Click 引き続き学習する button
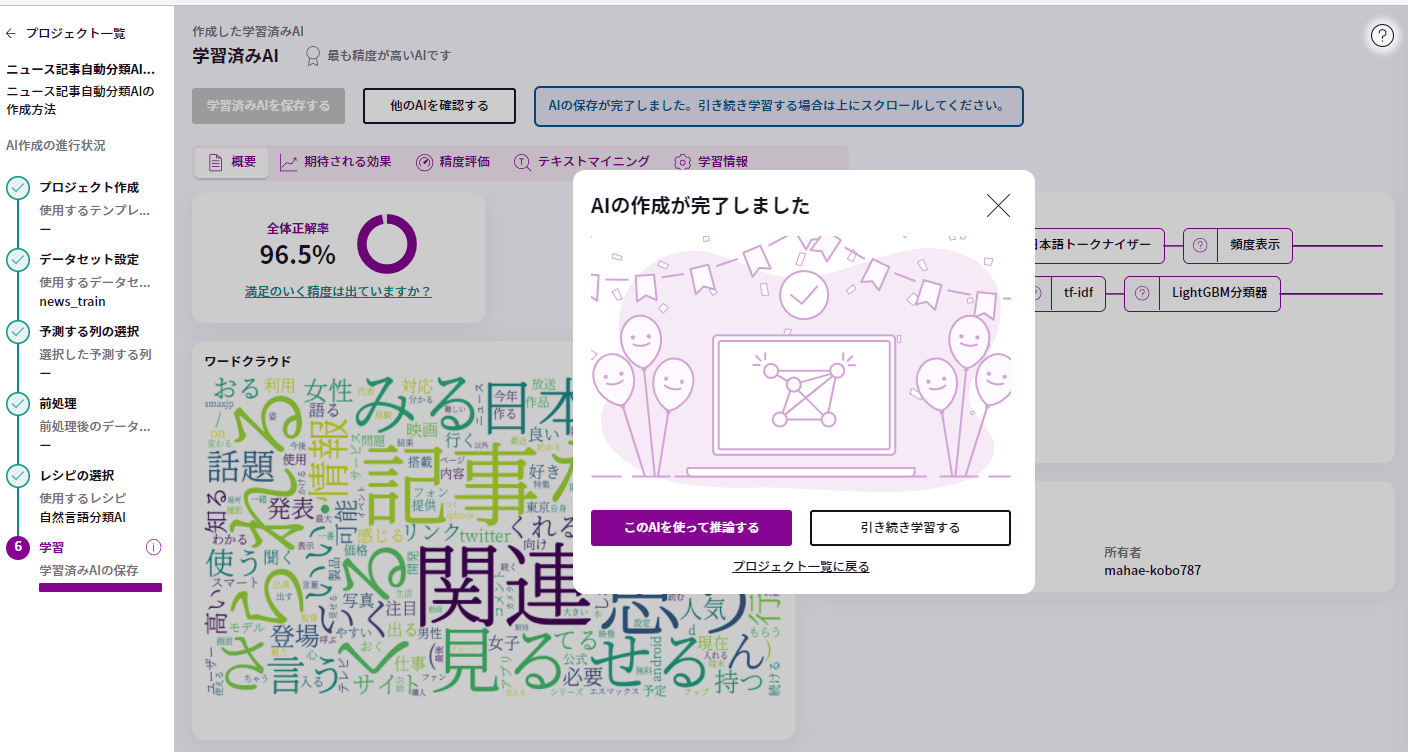The width and height of the screenshot is (1408, 752). (x=910, y=528)
